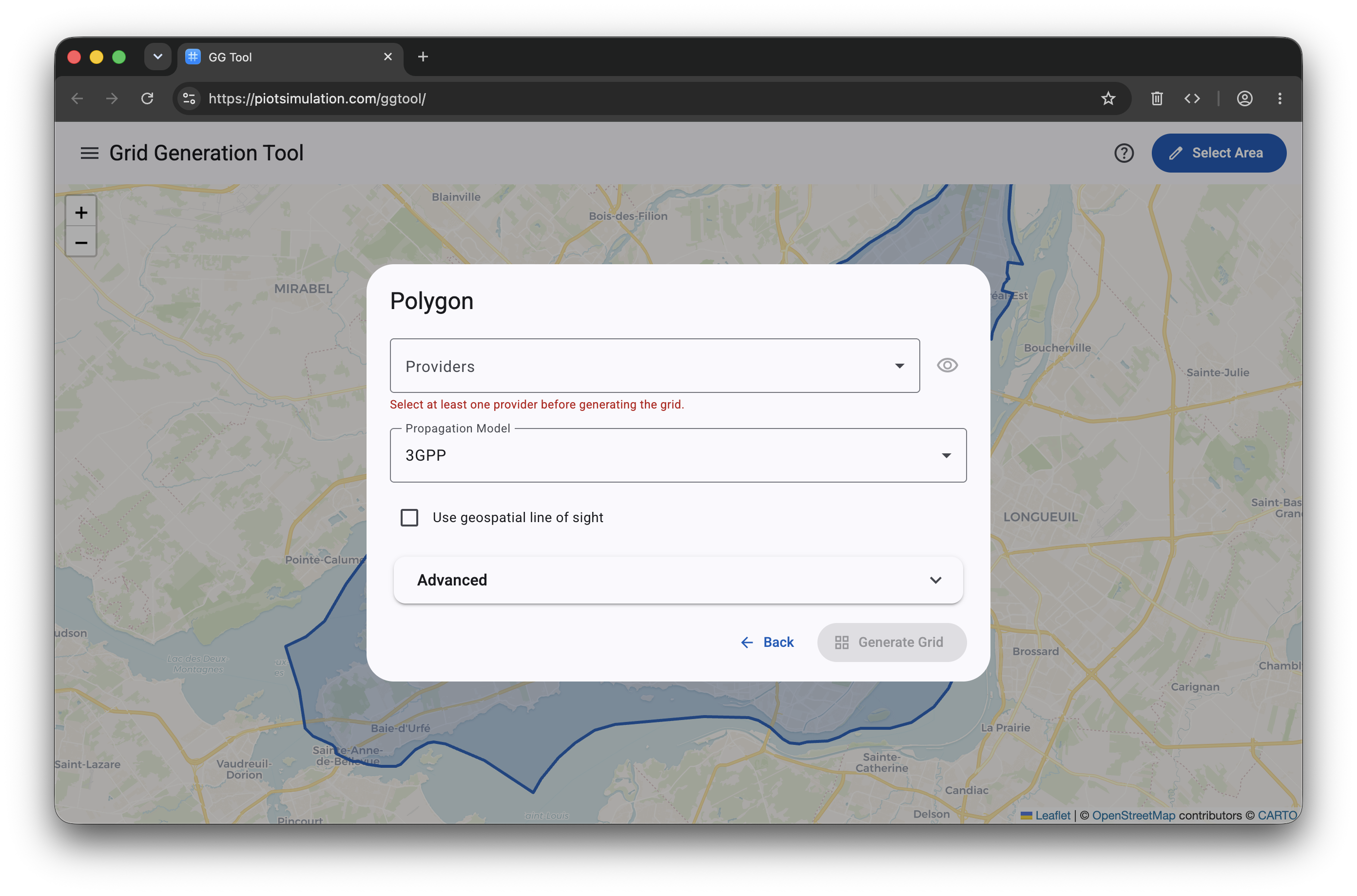Go back in browser history
The image size is (1357, 896).
(77, 98)
